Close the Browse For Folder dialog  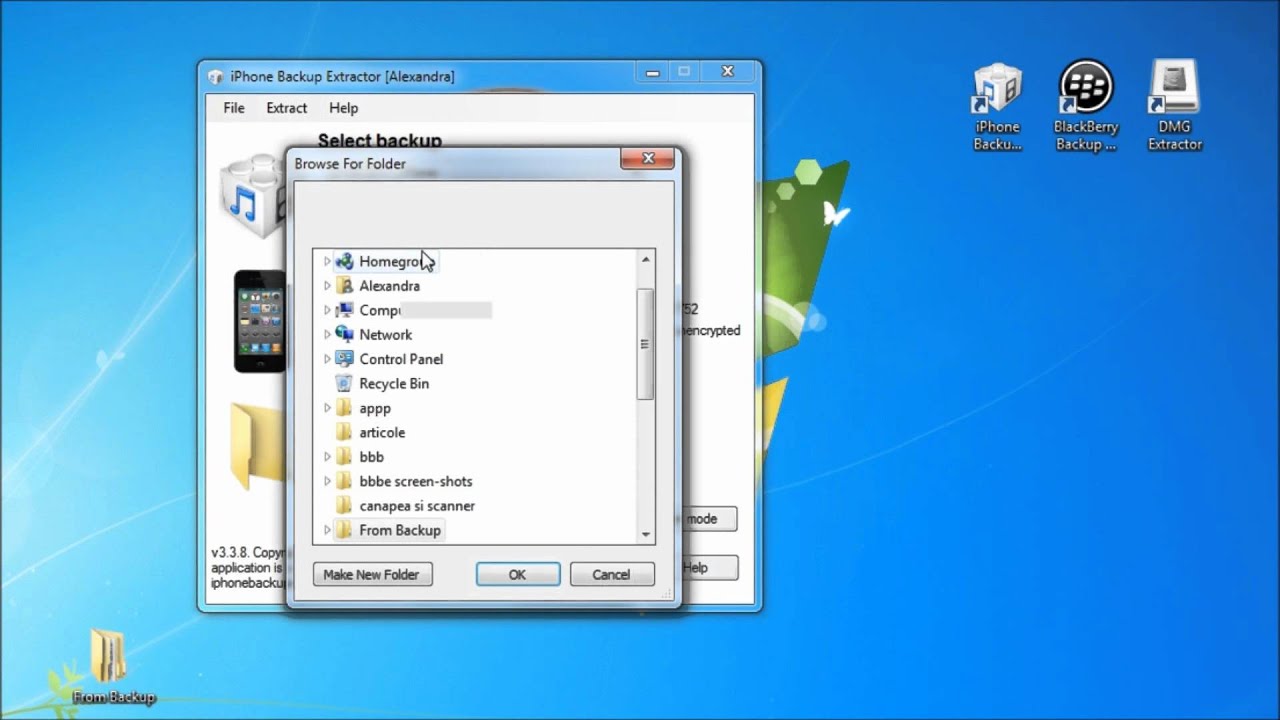tap(648, 159)
